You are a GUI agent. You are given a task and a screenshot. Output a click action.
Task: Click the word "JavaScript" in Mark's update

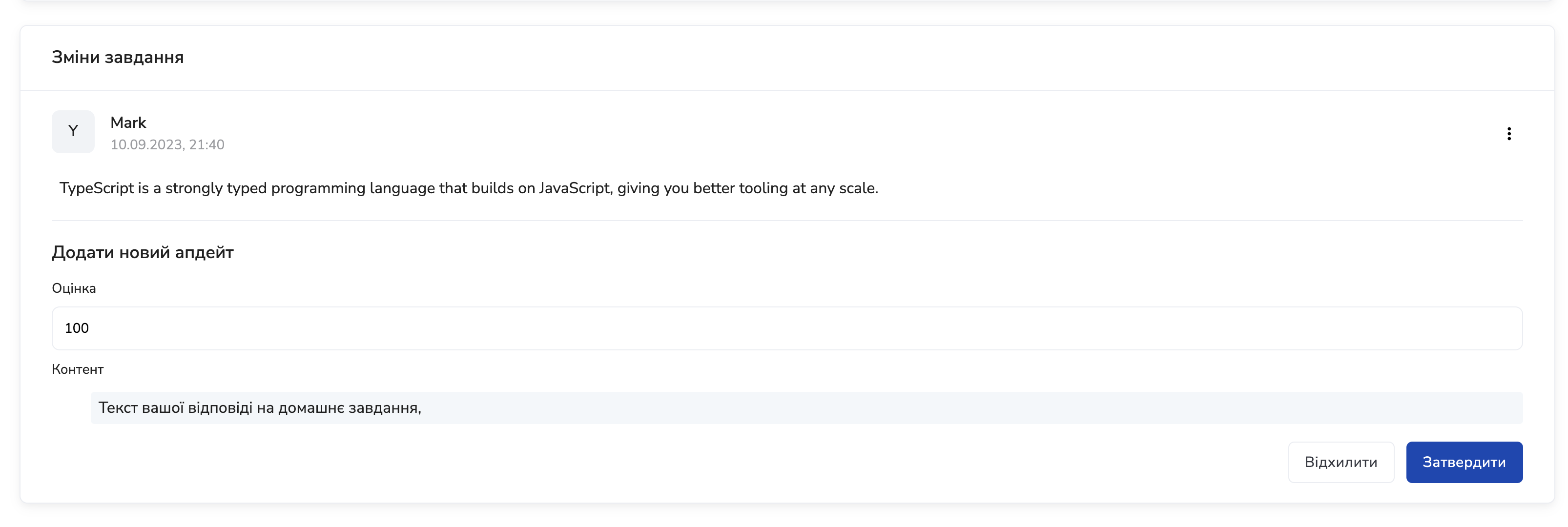(x=574, y=188)
